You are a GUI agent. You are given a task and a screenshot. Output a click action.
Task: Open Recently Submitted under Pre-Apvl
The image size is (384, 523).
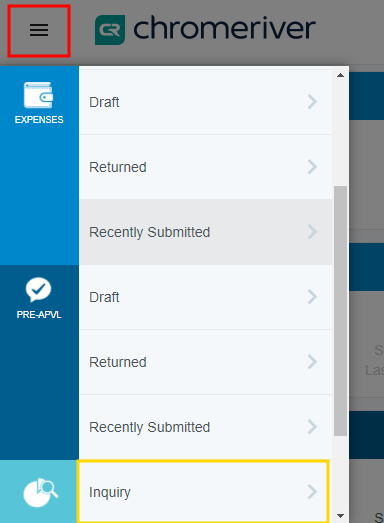tap(206, 427)
